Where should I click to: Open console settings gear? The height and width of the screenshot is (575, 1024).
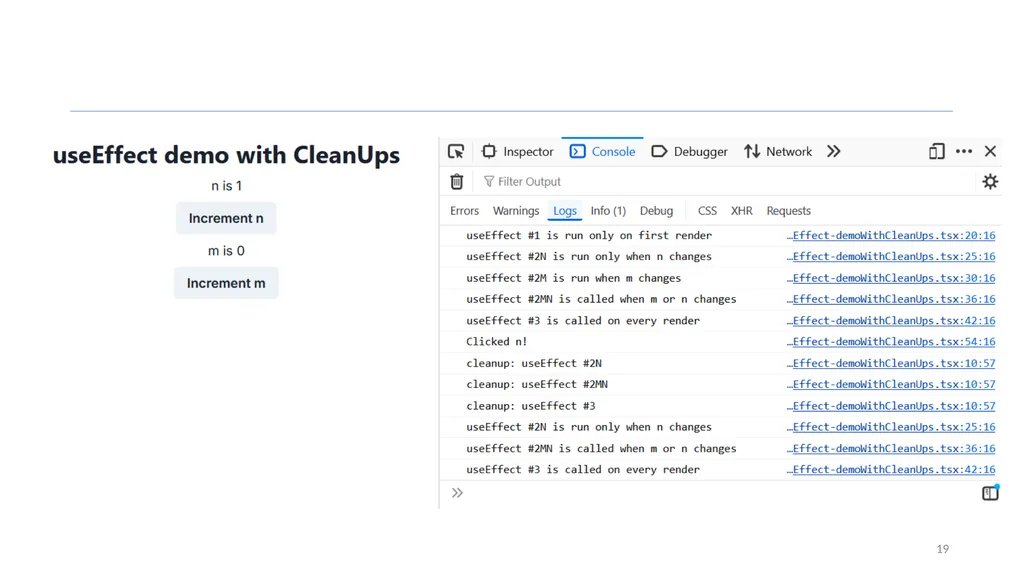tap(990, 182)
